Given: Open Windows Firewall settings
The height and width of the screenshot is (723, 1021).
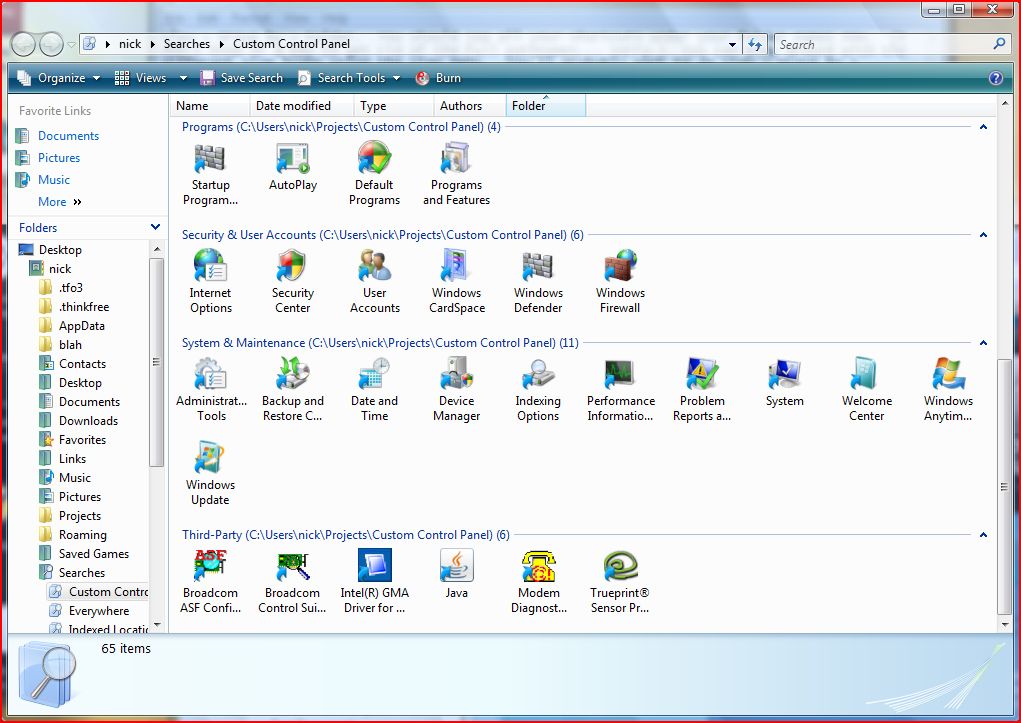Looking at the screenshot, I should [x=620, y=282].
